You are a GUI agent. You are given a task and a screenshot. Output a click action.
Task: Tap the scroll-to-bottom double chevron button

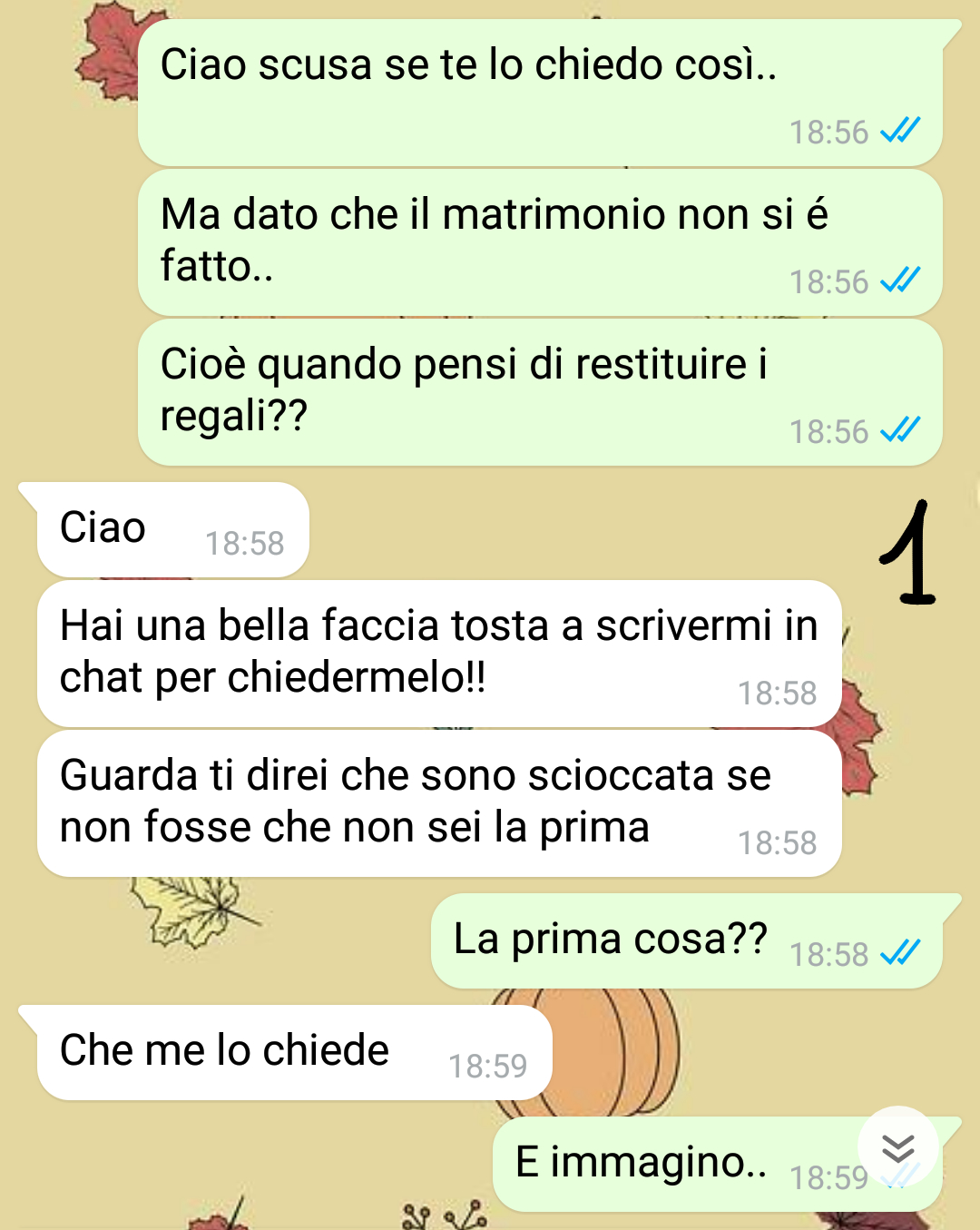pos(897,1147)
